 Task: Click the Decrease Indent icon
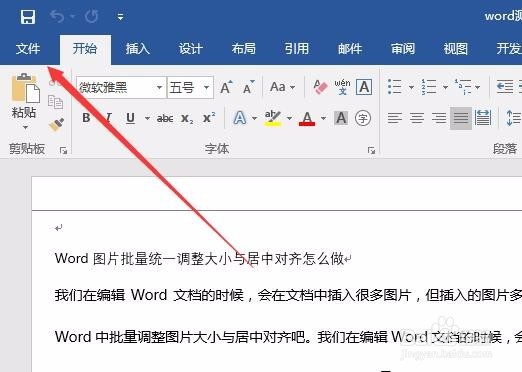click(505, 87)
